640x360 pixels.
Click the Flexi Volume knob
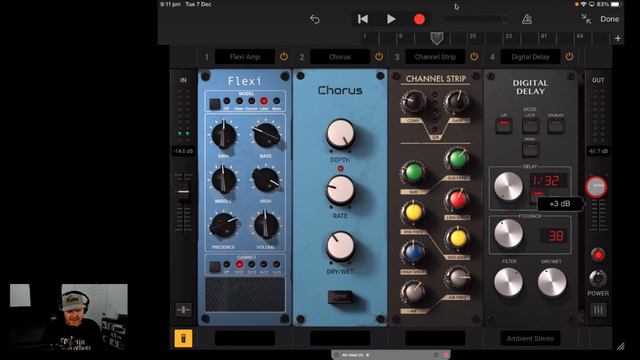click(266, 225)
